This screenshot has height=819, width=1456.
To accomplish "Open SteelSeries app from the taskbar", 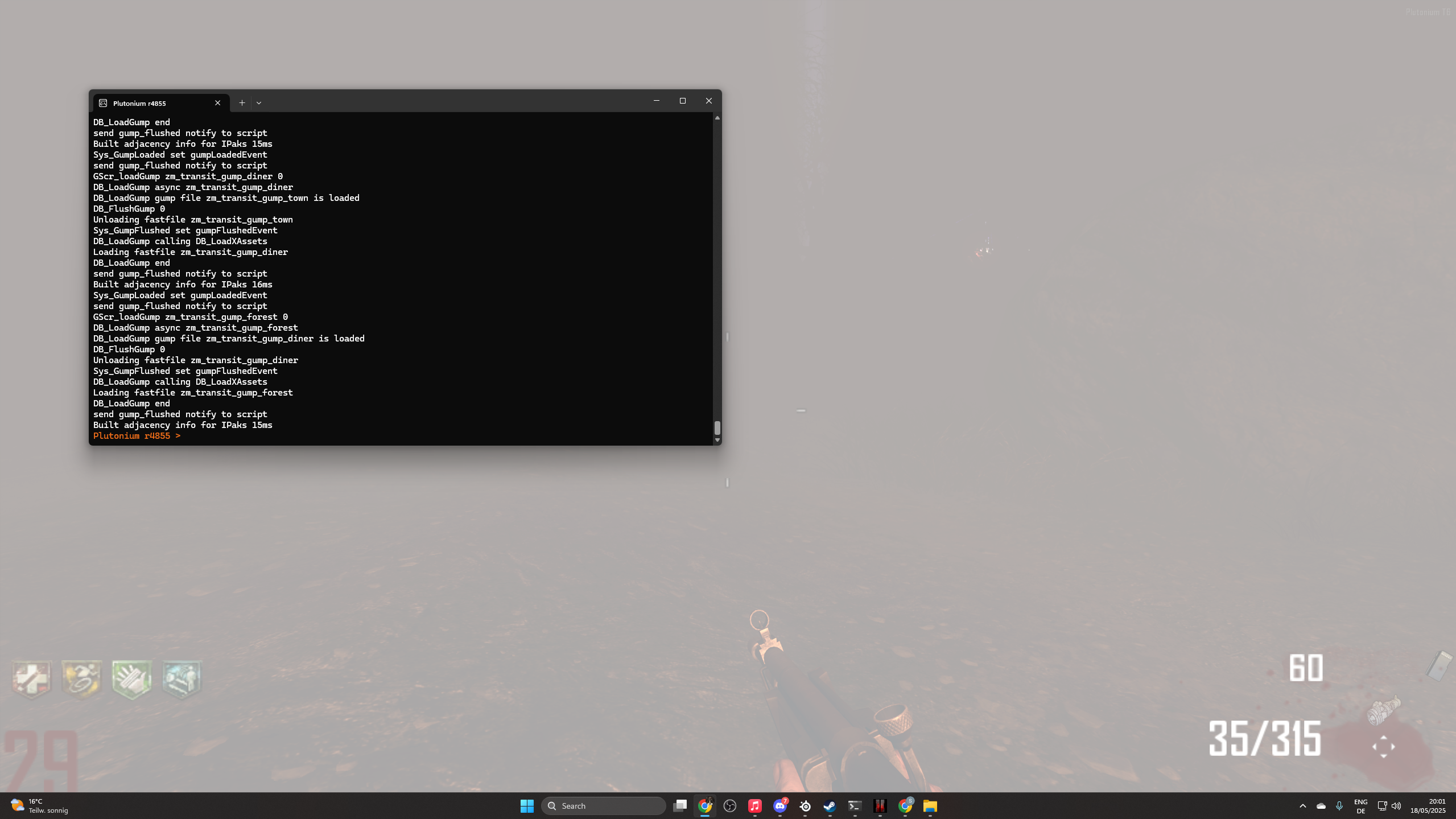I will [805, 806].
